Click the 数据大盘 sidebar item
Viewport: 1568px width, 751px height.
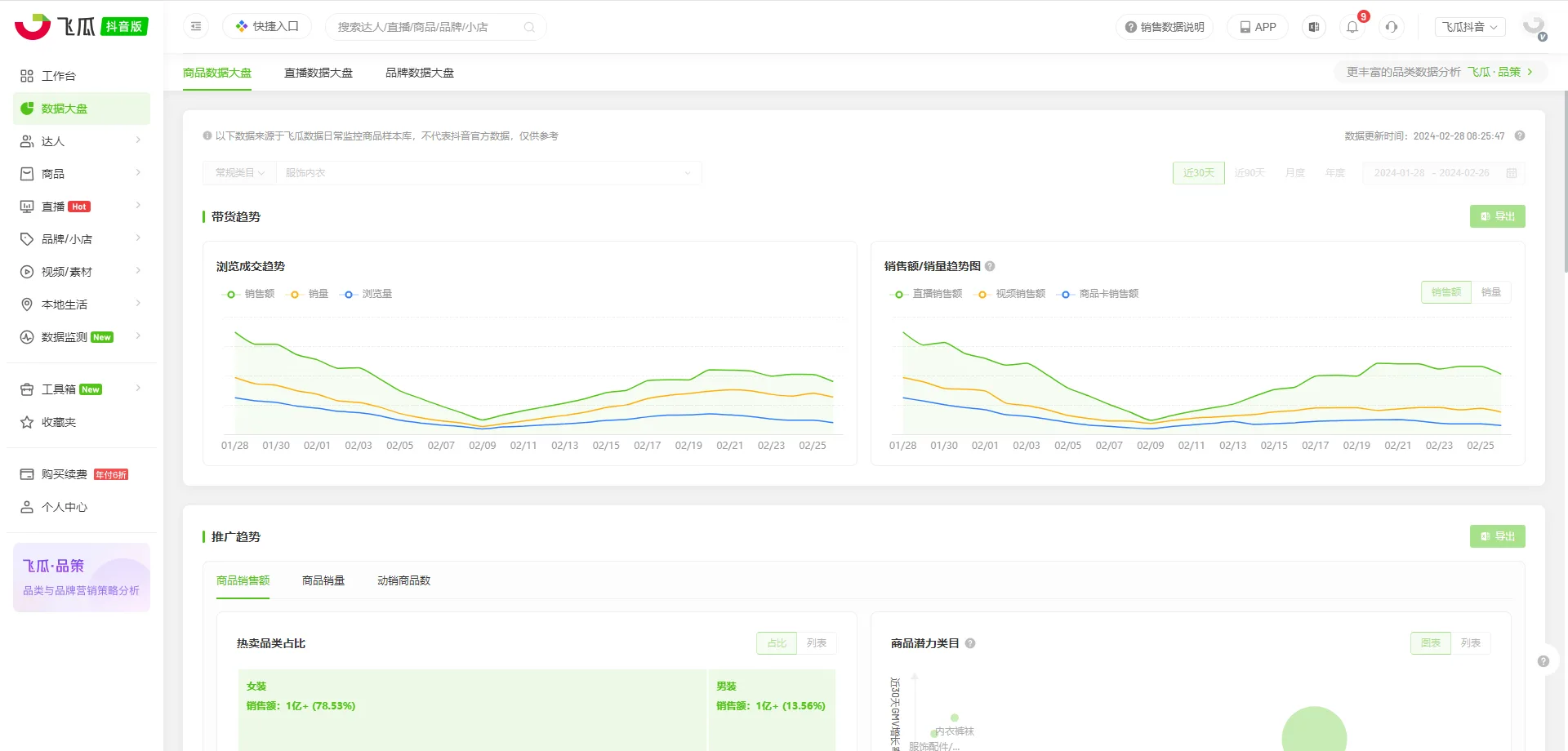tap(82, 109)
